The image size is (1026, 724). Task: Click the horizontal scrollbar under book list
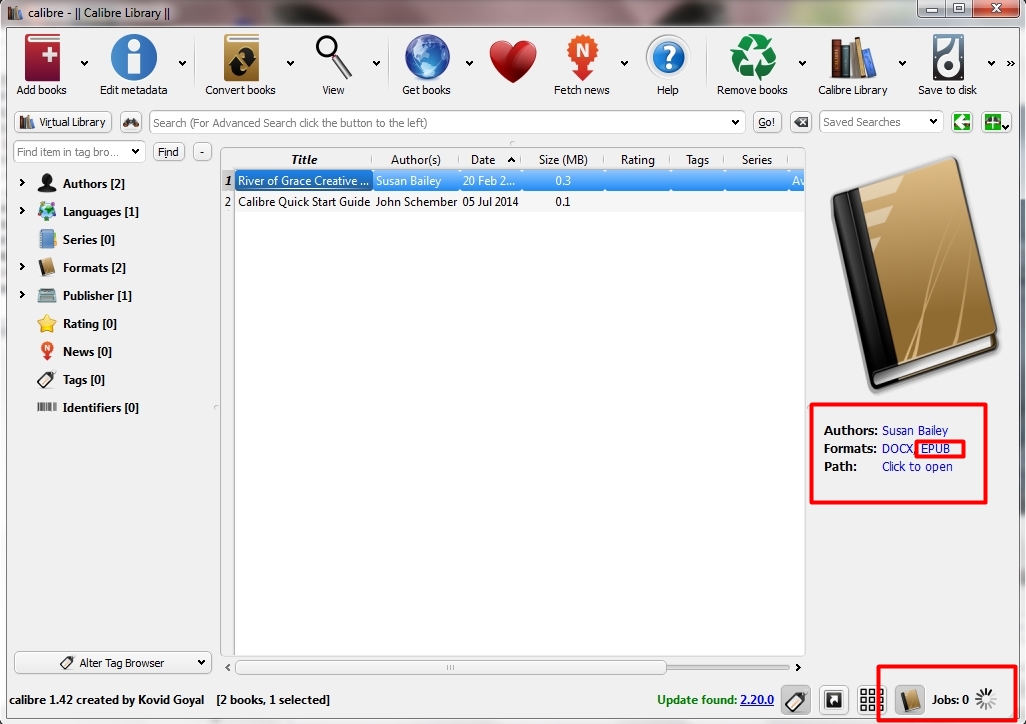pos(450,667)
